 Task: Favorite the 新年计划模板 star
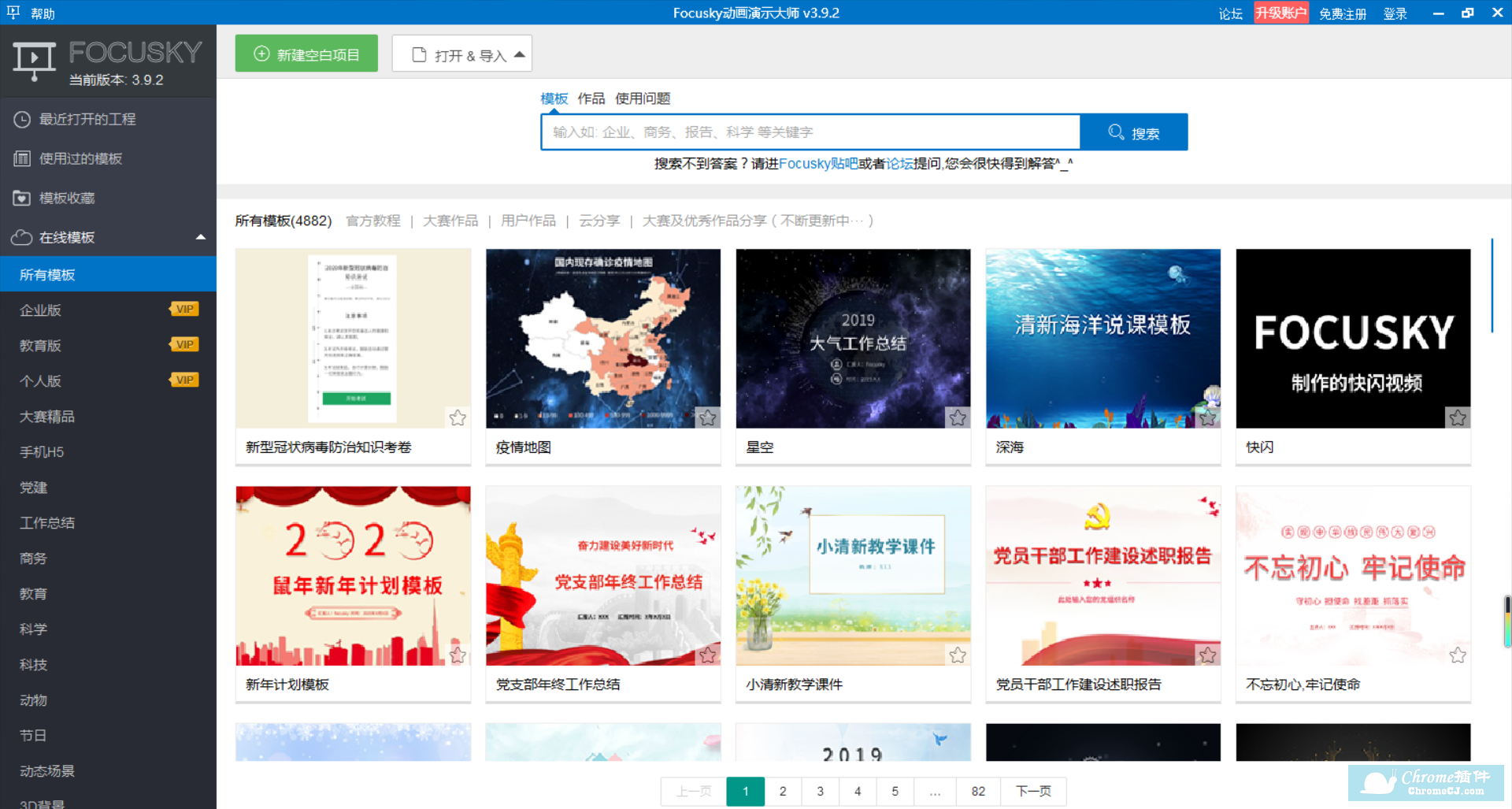point(458,655)
